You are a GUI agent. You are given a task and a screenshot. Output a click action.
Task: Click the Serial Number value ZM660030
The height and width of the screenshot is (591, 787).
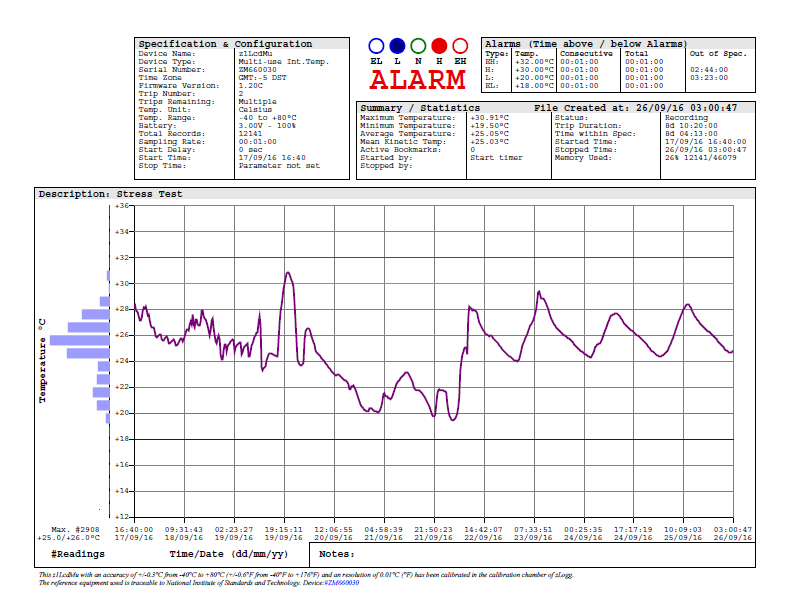pyautogui.click(x=258, y=69)
